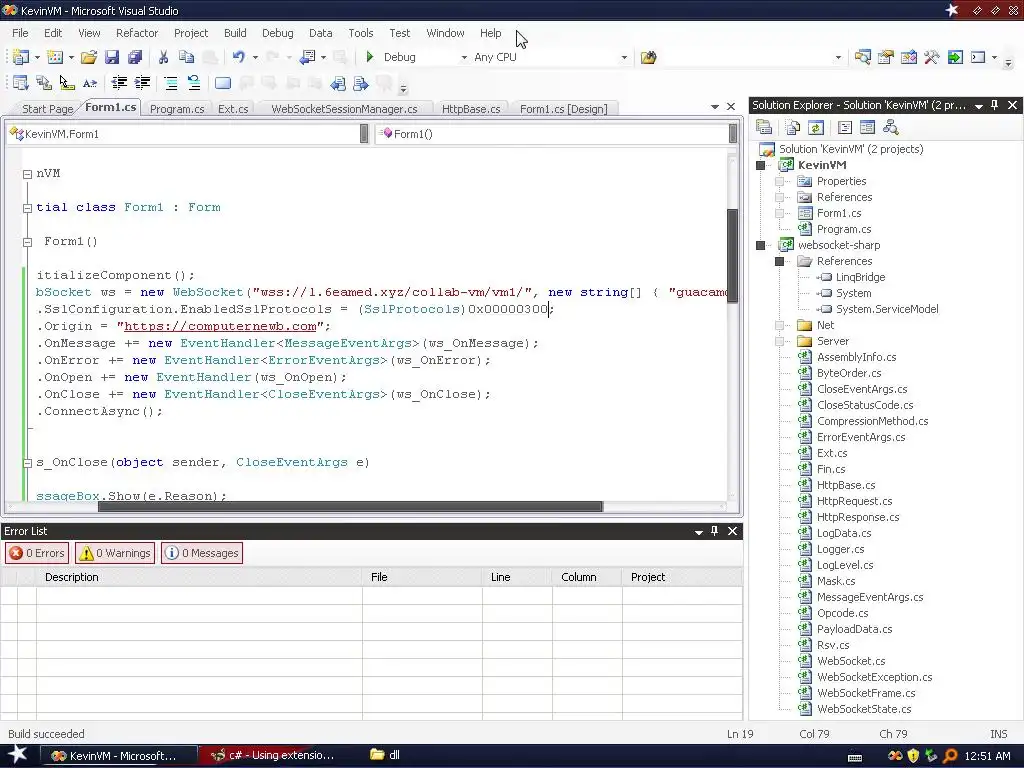
Task: Start debugging with green play icon
Action: pos(370,57)
